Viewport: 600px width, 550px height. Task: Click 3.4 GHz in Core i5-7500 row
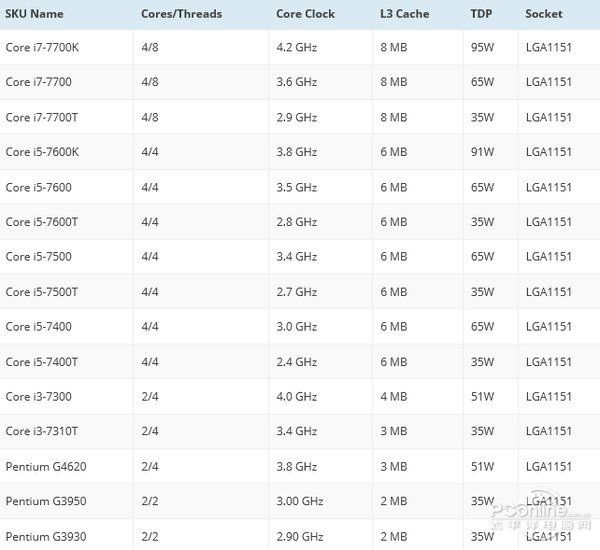tap(297, 256)
